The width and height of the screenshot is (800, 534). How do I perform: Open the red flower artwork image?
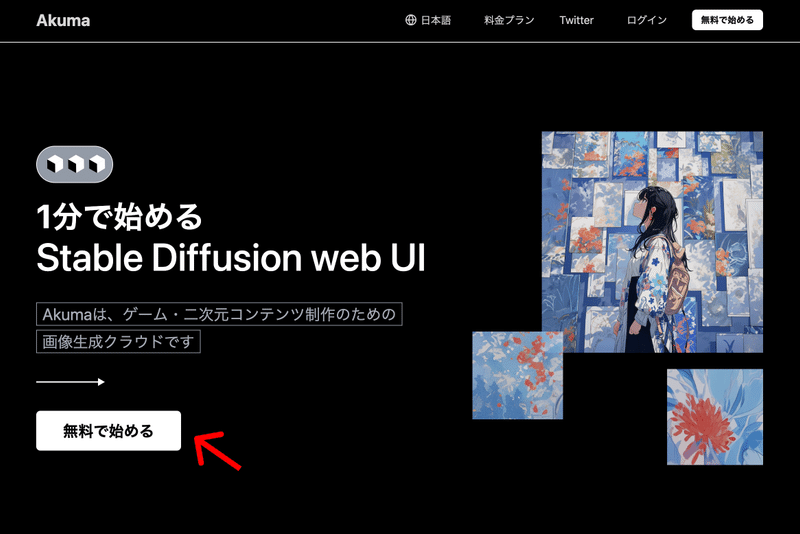click(715, 417)
